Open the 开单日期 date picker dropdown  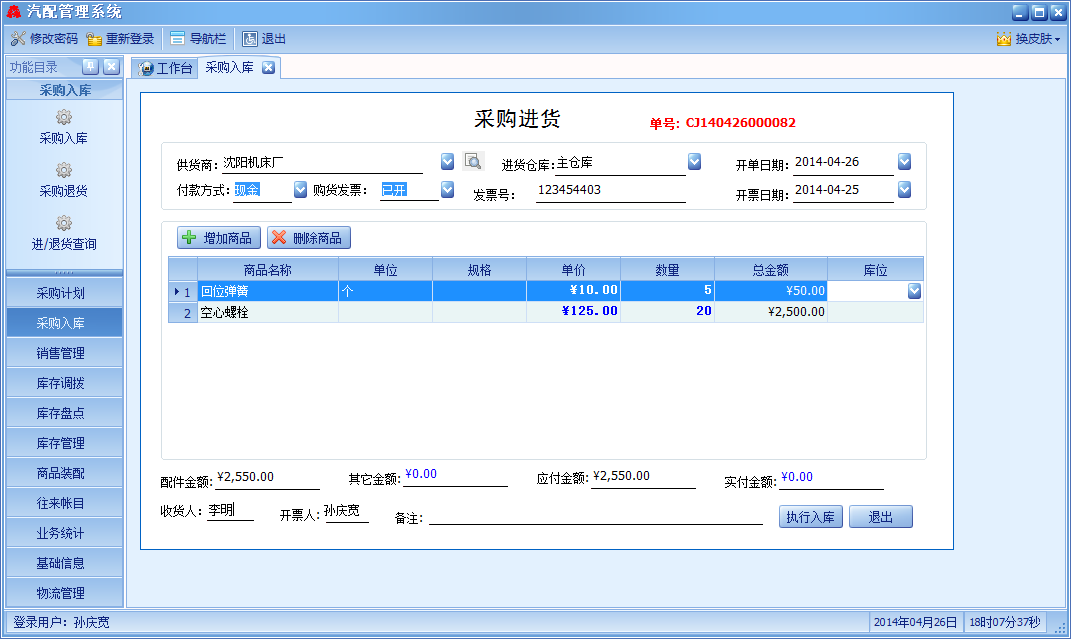coord(904,161)
